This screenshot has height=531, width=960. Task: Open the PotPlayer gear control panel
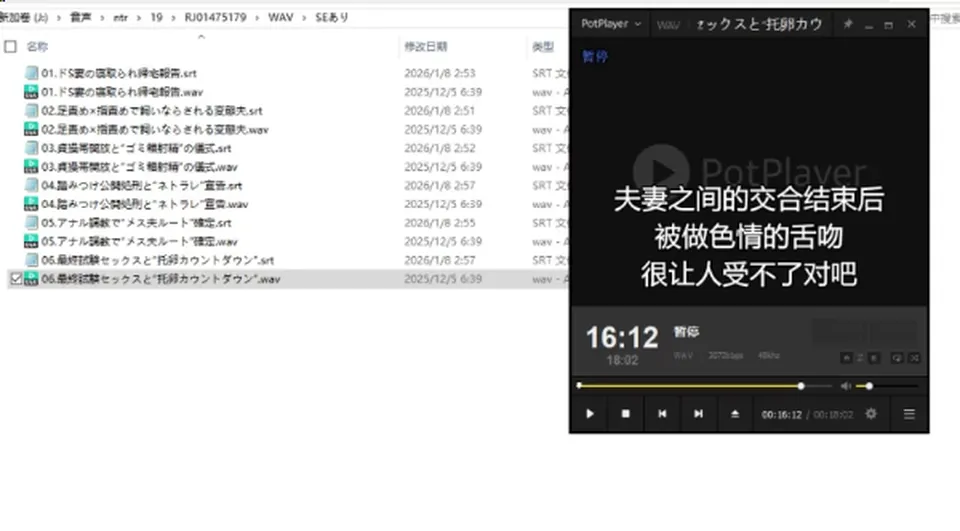871,414
